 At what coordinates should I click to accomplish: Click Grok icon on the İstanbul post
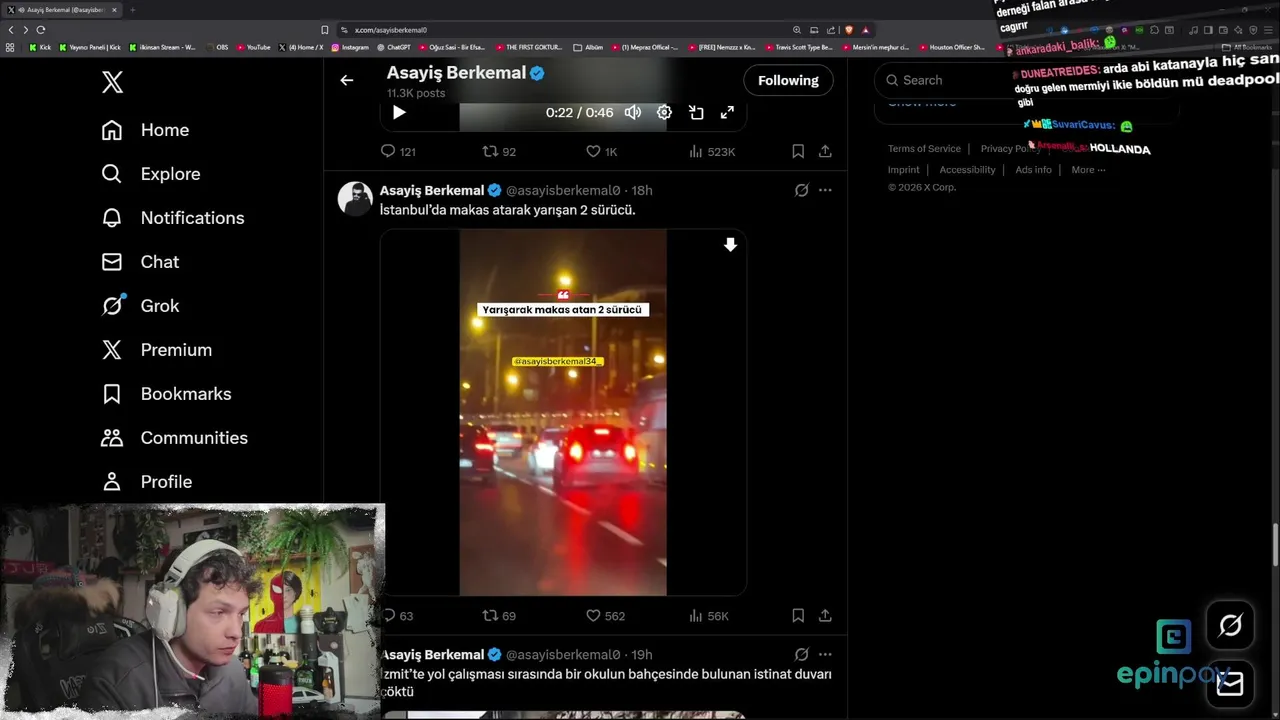[x=801, y=190]
